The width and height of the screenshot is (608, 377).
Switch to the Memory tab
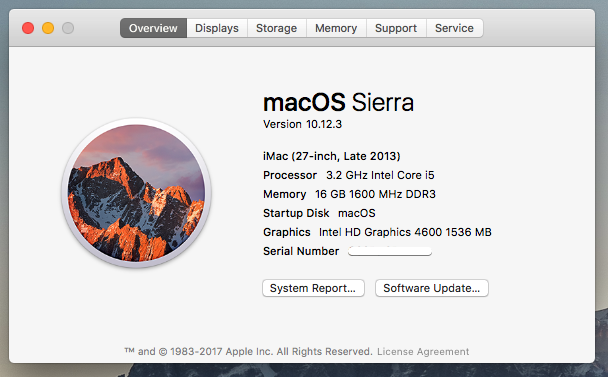(336, 28)
